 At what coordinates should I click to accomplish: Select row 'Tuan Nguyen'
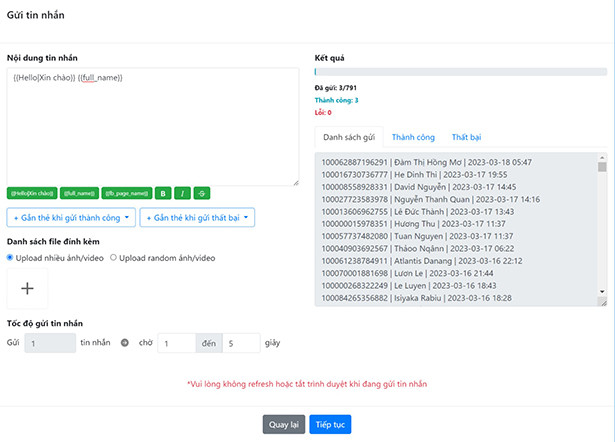pos(417,236)
